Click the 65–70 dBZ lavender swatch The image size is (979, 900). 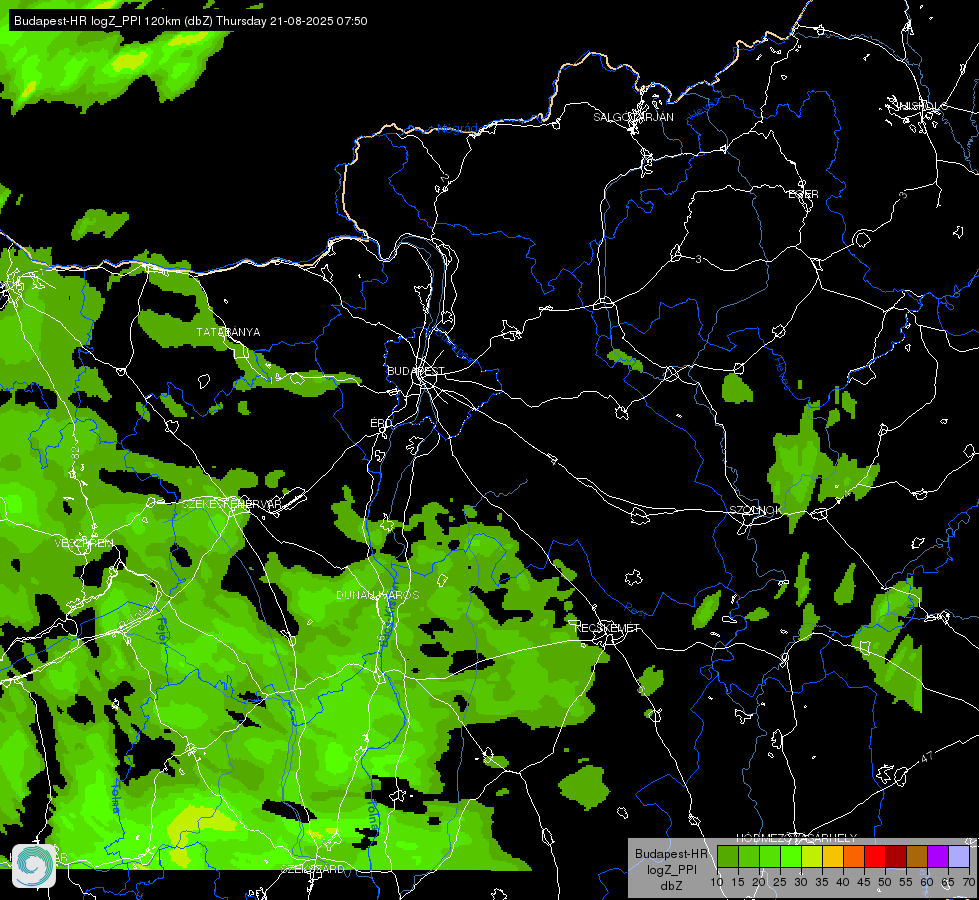959,856
